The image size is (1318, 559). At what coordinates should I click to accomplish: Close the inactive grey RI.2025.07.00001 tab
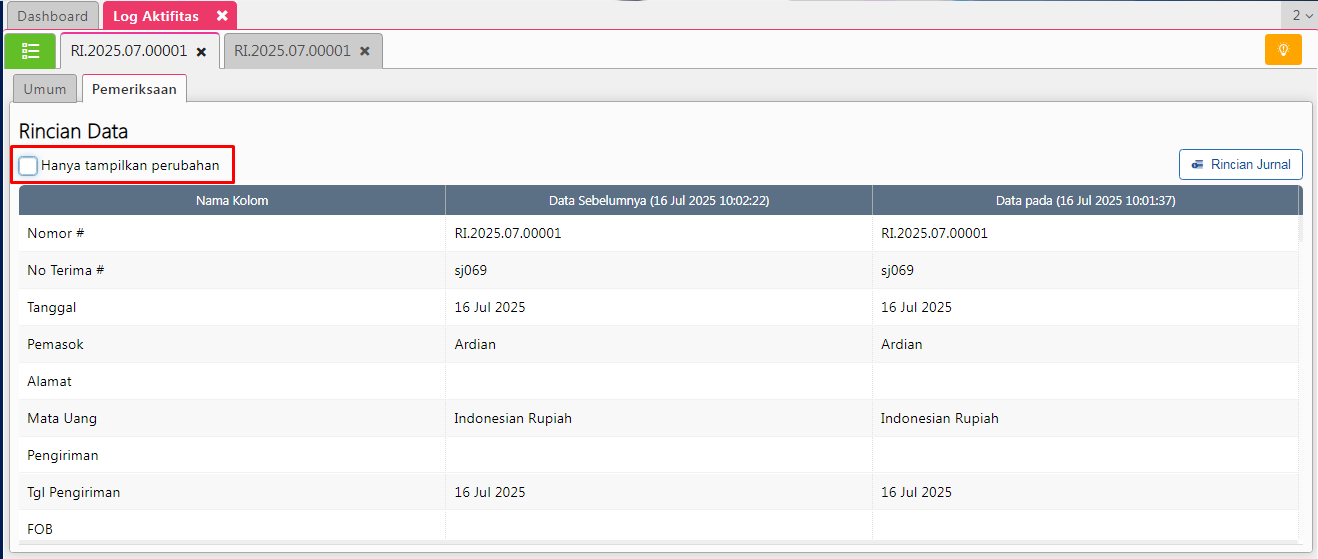pos(365,51)
